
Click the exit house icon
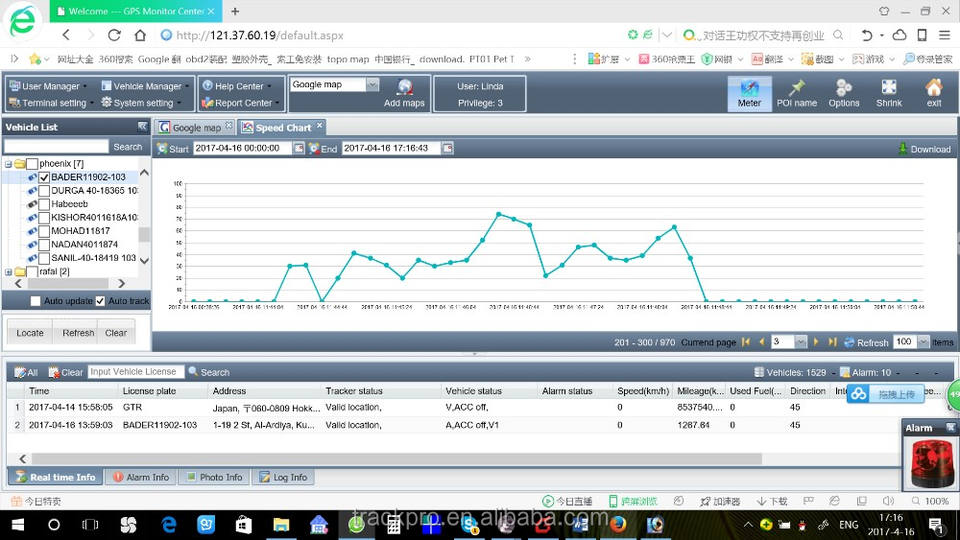point(933,88)
